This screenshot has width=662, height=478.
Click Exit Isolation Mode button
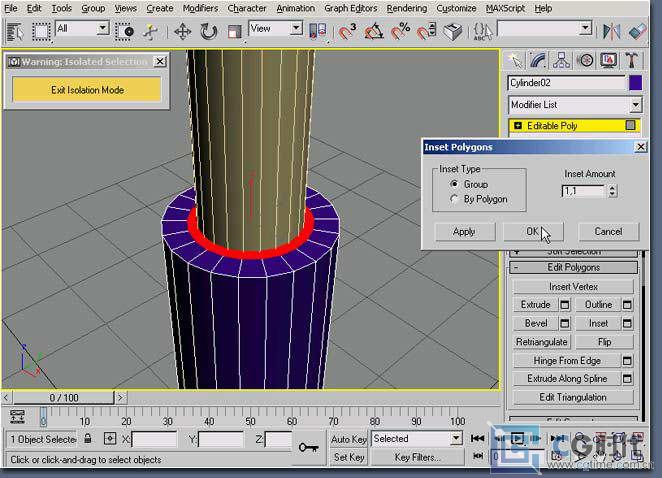click(x=87, y=90)
